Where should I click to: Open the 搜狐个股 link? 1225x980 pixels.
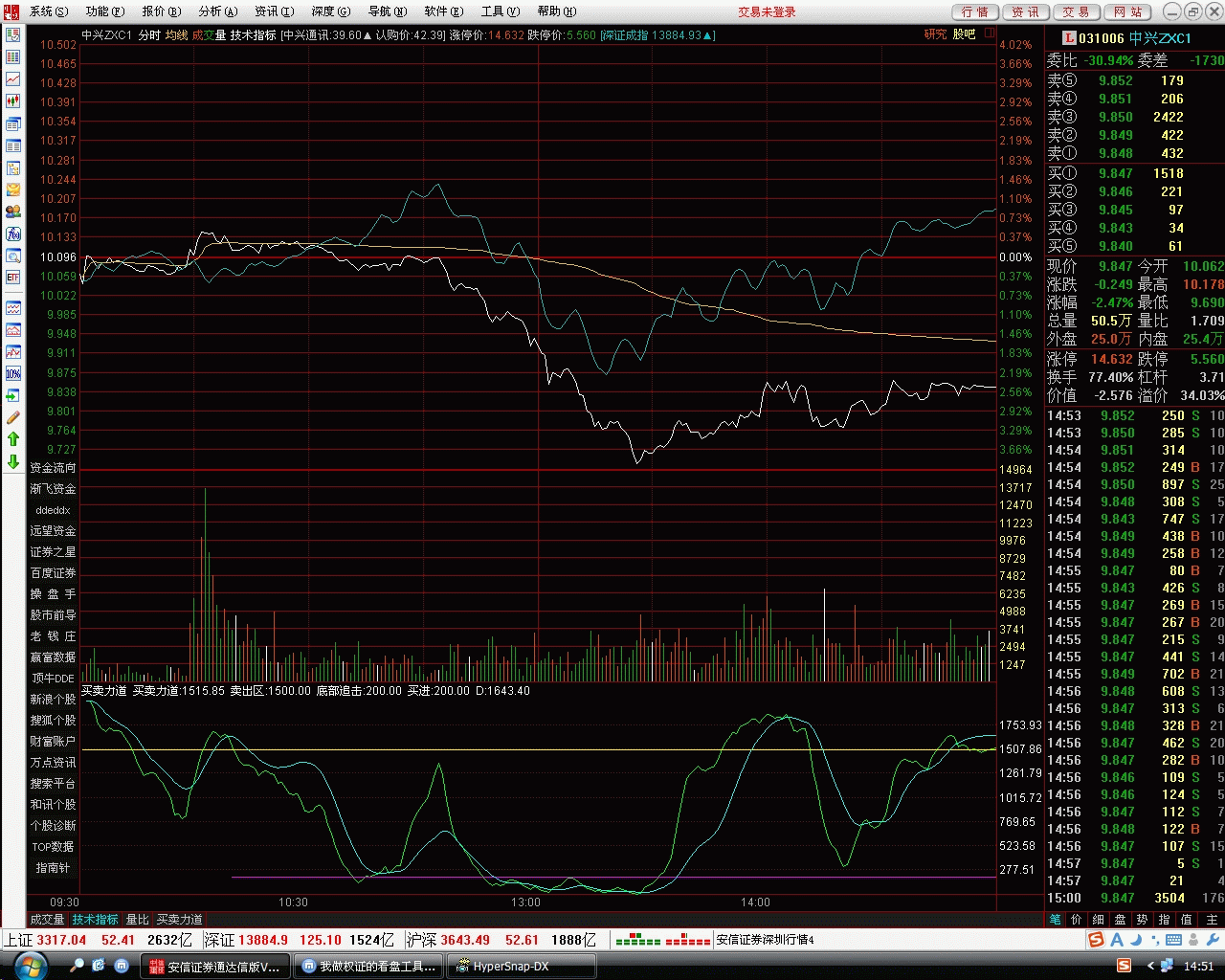point(53,721)
